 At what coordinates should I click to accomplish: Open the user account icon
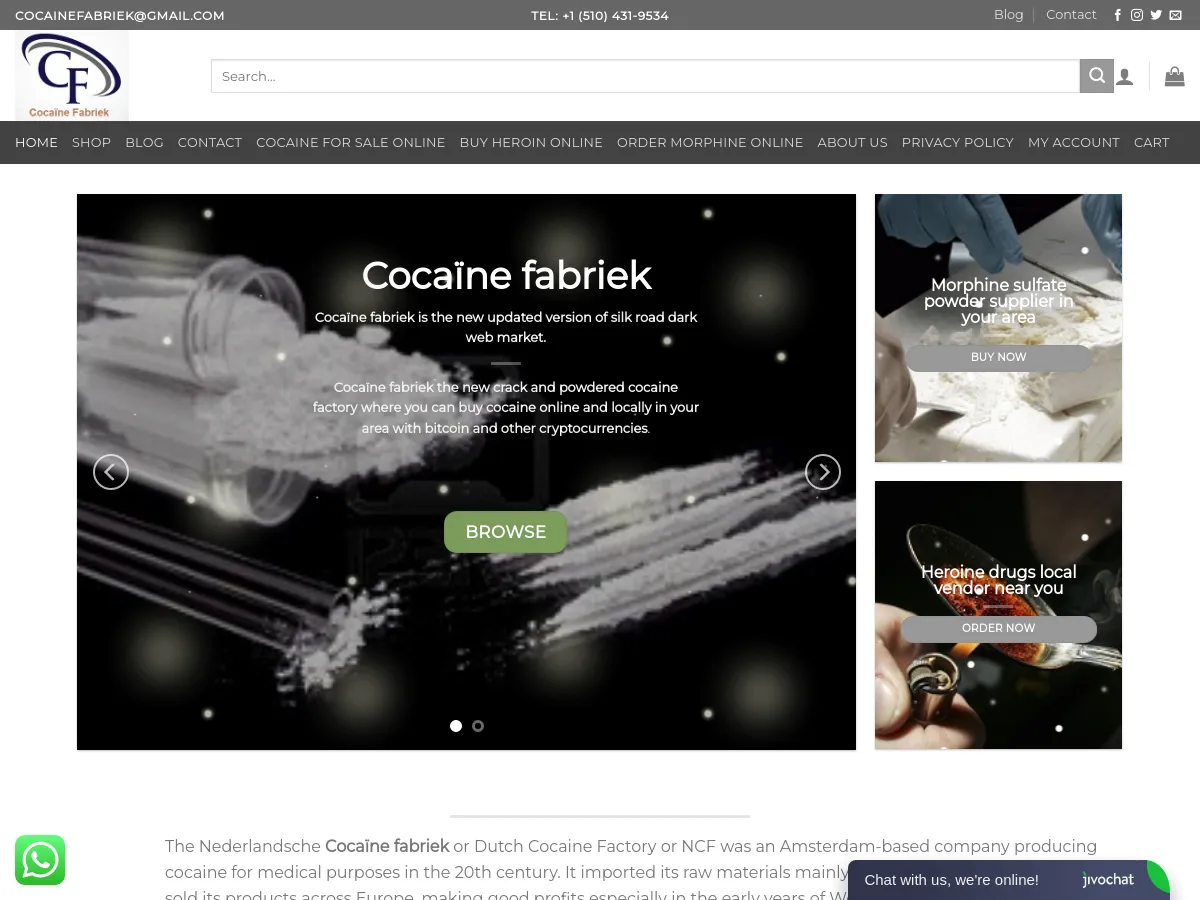click(1125, 76)
